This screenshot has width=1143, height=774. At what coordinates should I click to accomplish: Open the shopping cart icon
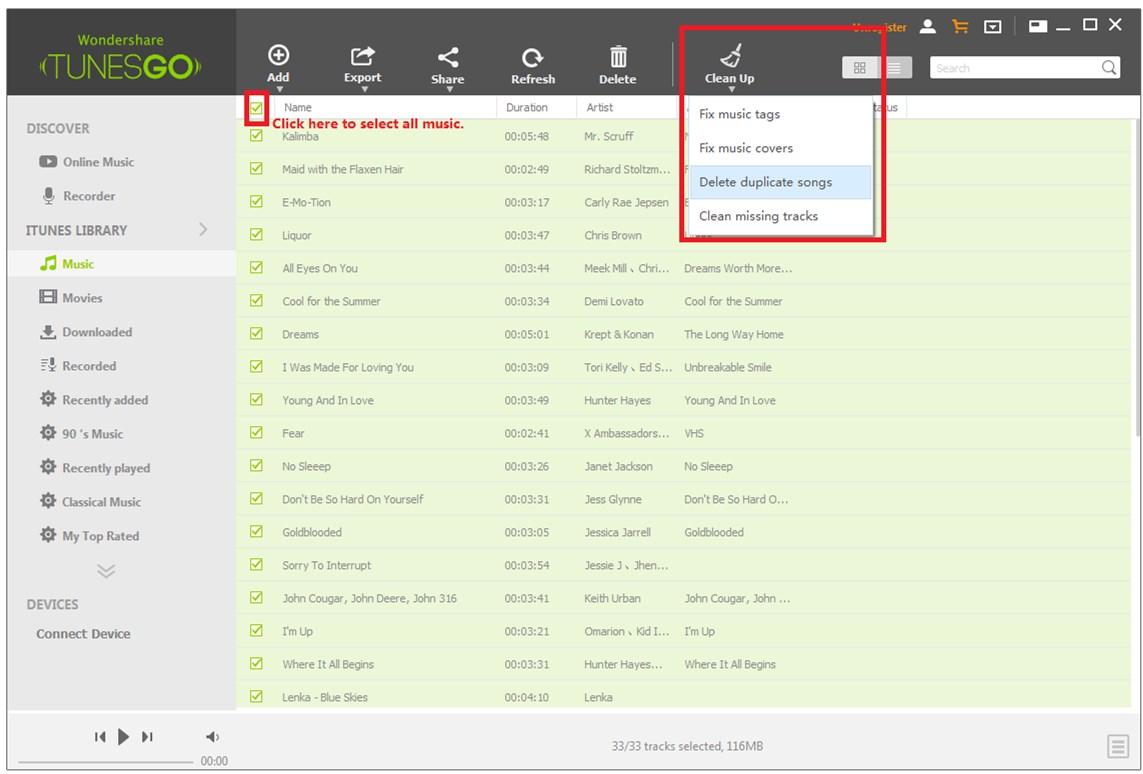pyautogui.click(x=960, y=27)
